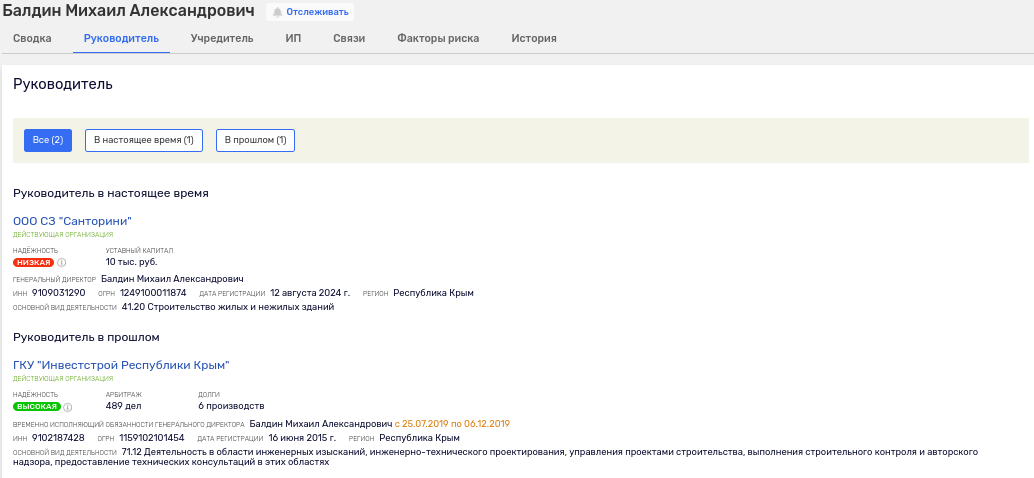The image size is (1034, 478).
Task: Click the page title Балдин Михаил Александрович
Action: coord(129,11)
